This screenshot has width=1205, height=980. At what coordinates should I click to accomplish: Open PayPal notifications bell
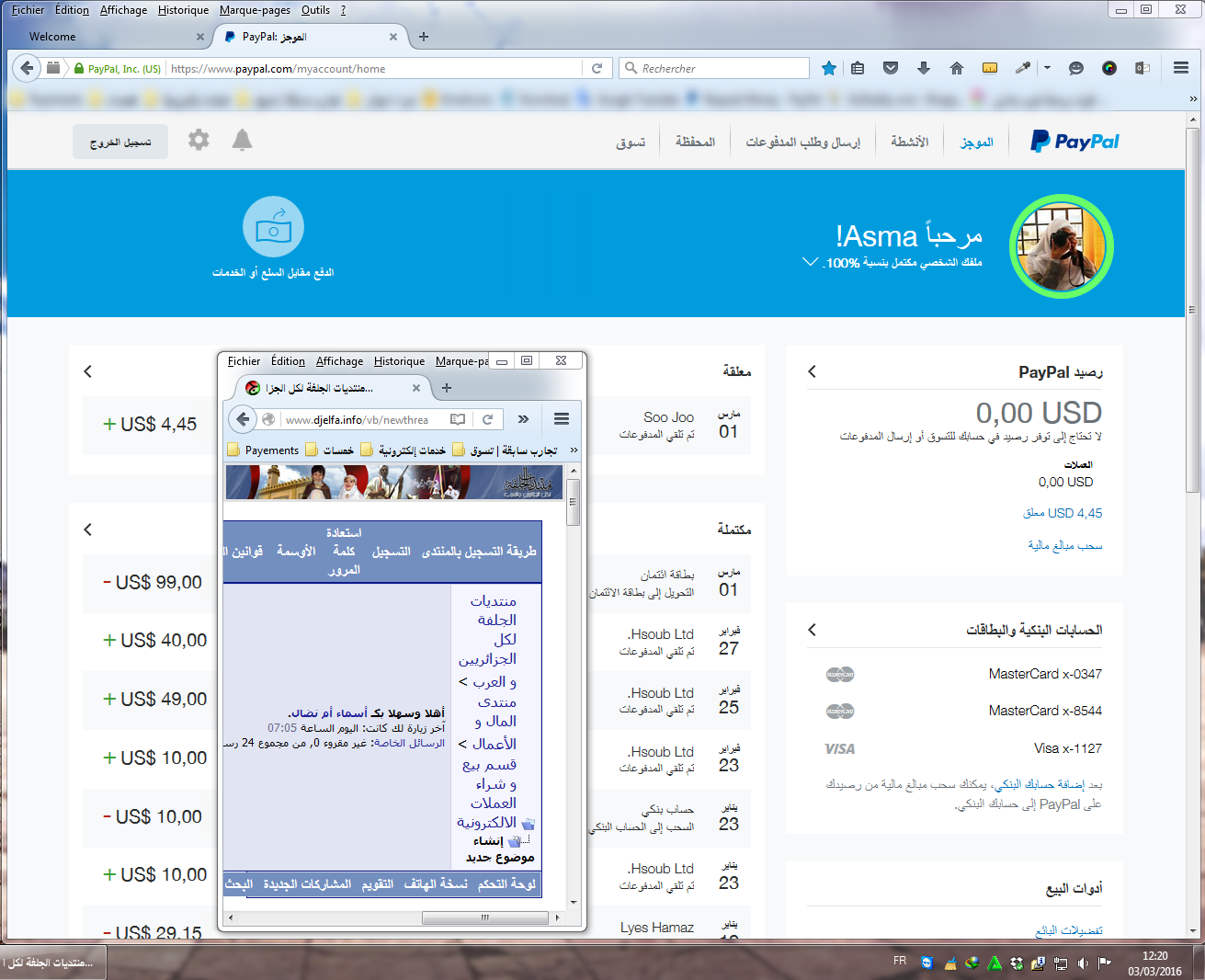242,140
